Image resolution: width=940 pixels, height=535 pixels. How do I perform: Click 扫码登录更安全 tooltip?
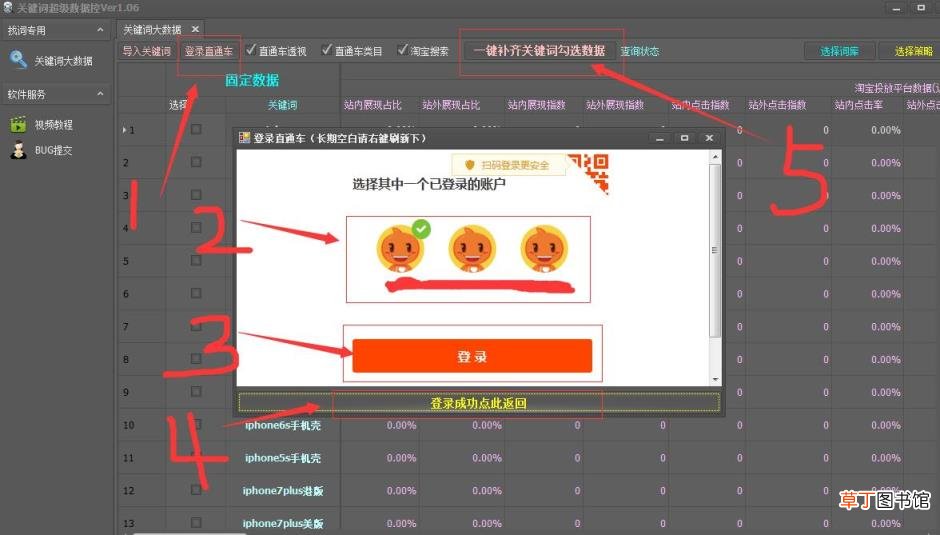pyautogui.click(x=509, y=165)
